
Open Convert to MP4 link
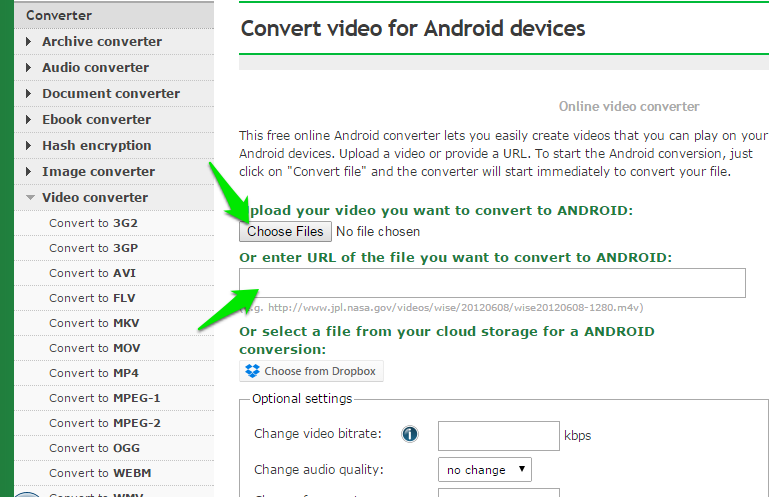coord(93,374)
